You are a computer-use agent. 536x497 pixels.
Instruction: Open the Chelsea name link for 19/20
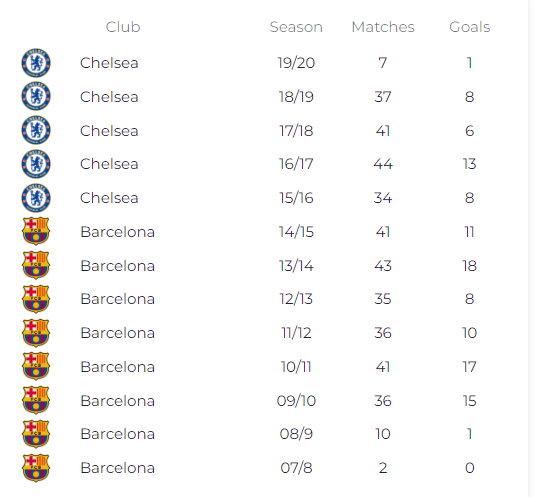[x=109, y=63]
